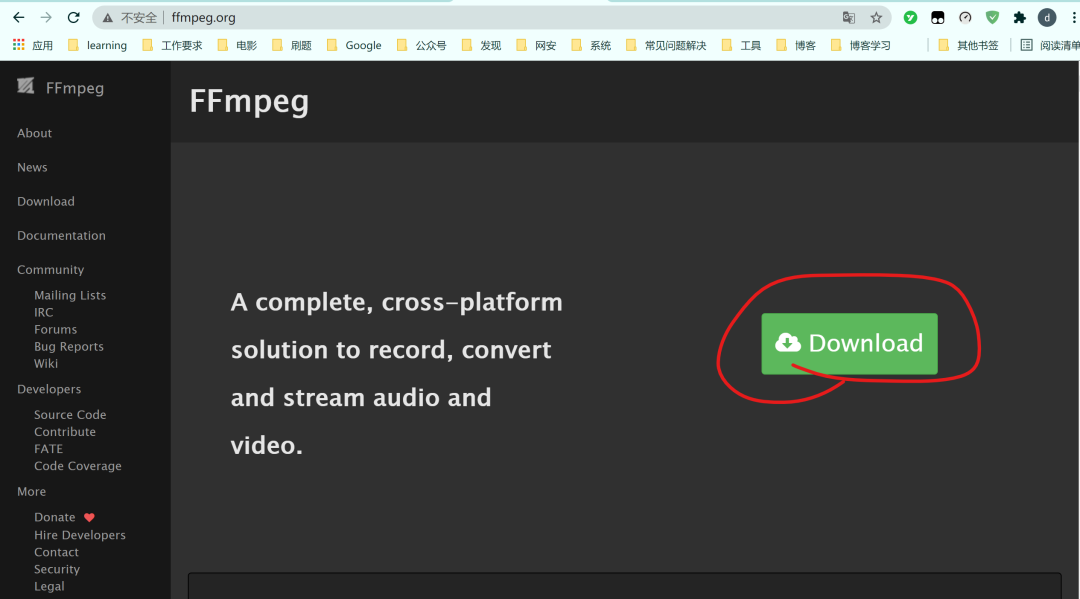The width and height of the screenshot is (1080, 599).
Task: Open the FATE link
Action: pos(48,449)
